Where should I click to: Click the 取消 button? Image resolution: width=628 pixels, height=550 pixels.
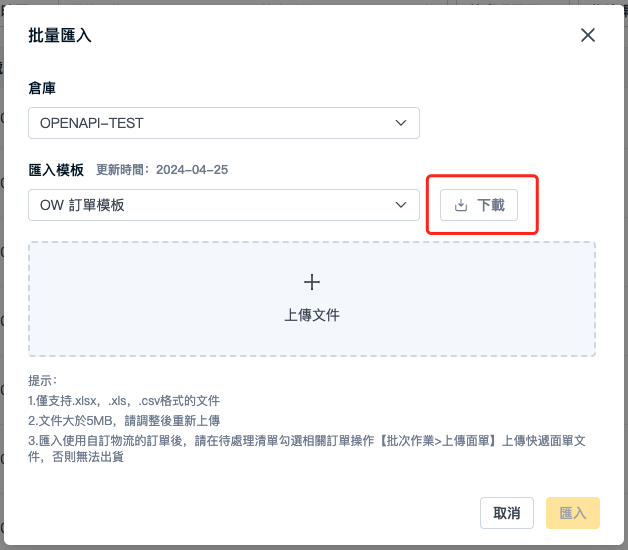[x=507, y=513]
